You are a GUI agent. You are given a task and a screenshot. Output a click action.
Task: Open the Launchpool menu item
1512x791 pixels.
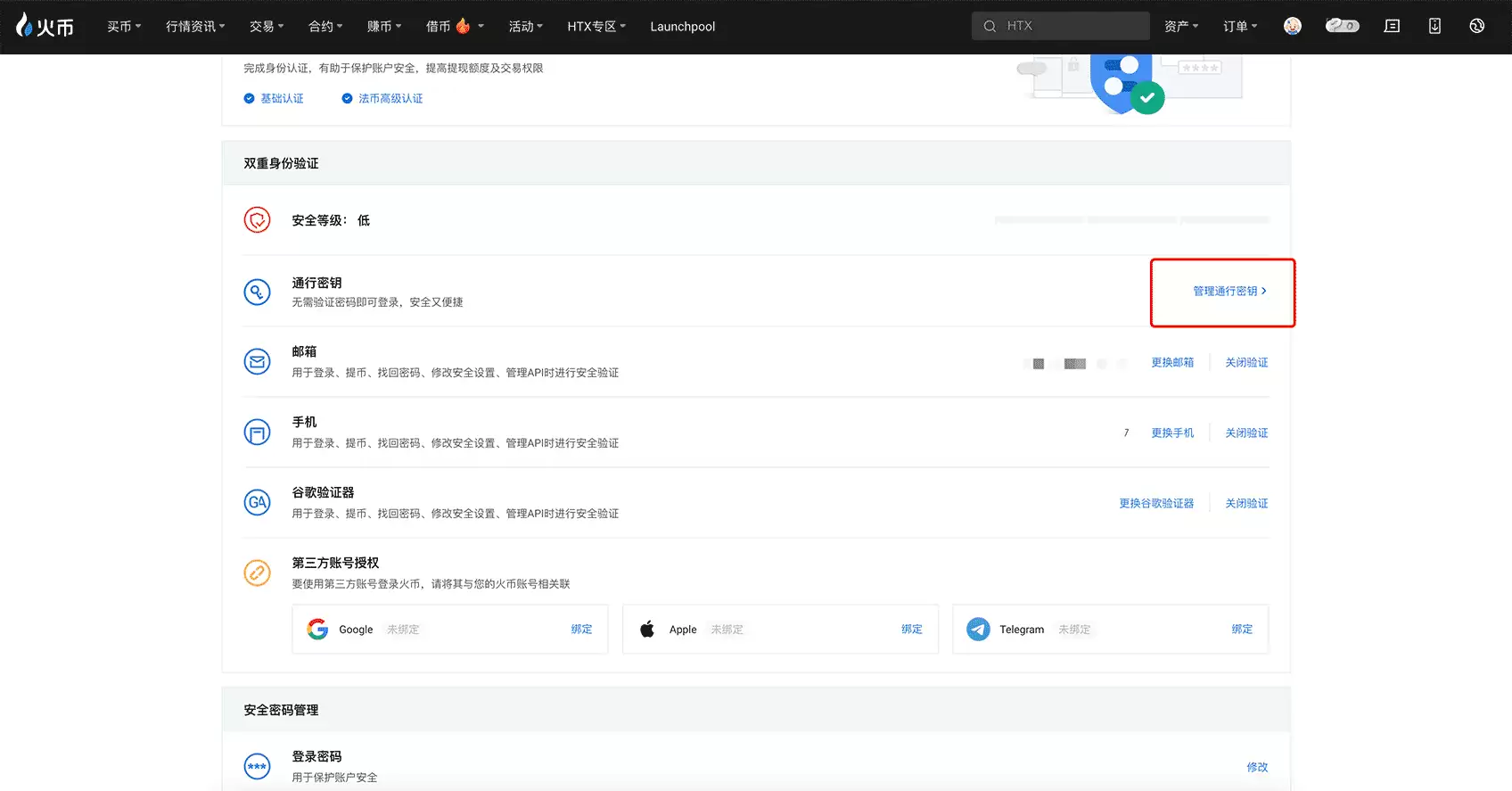click(682, 27)
